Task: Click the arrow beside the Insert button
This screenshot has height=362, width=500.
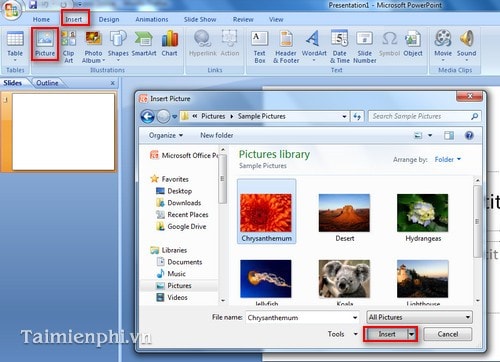Action: tap(412, 334)
